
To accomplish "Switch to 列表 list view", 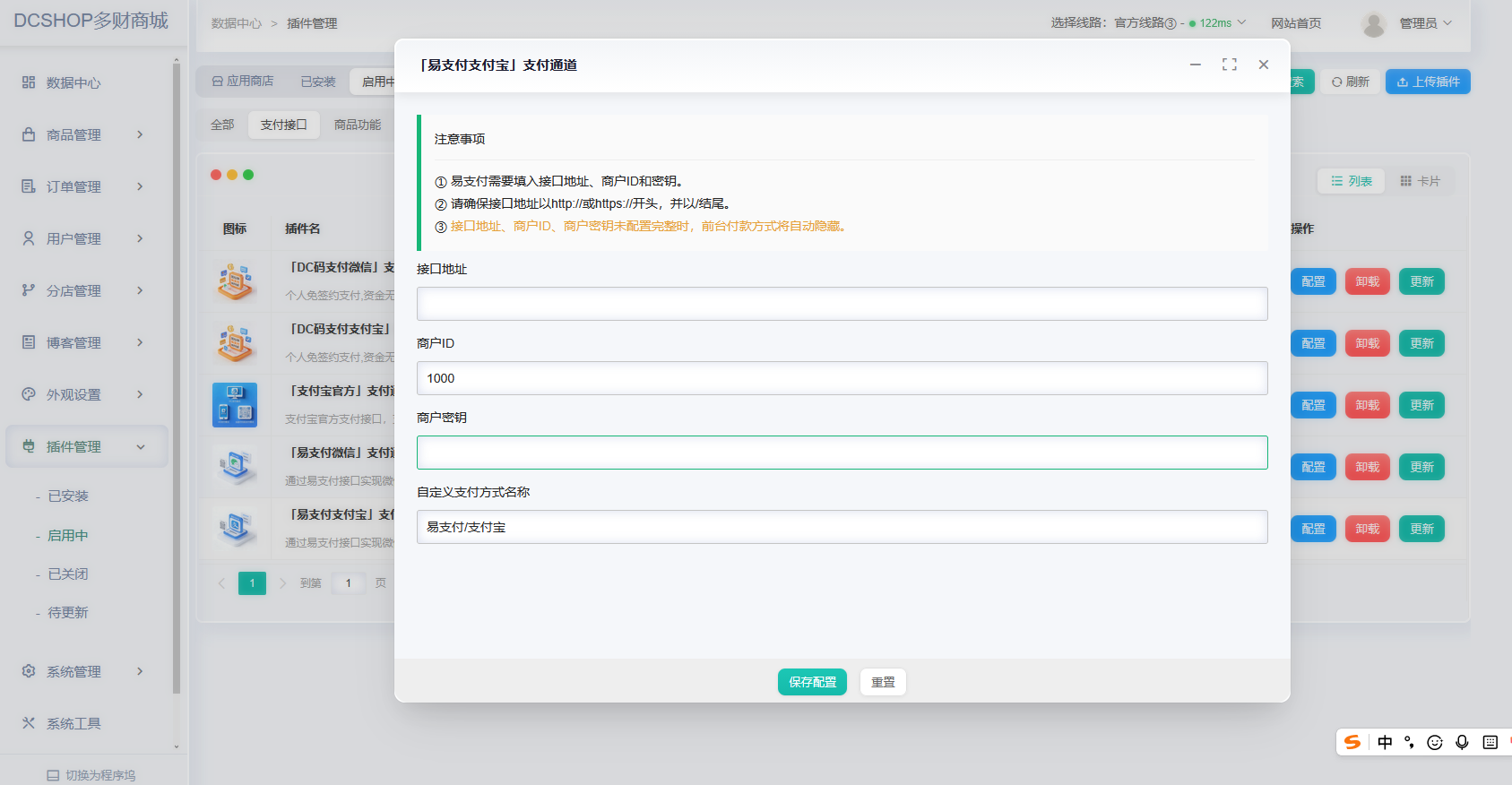I will pyautogui.click(x=1352, y=181).
